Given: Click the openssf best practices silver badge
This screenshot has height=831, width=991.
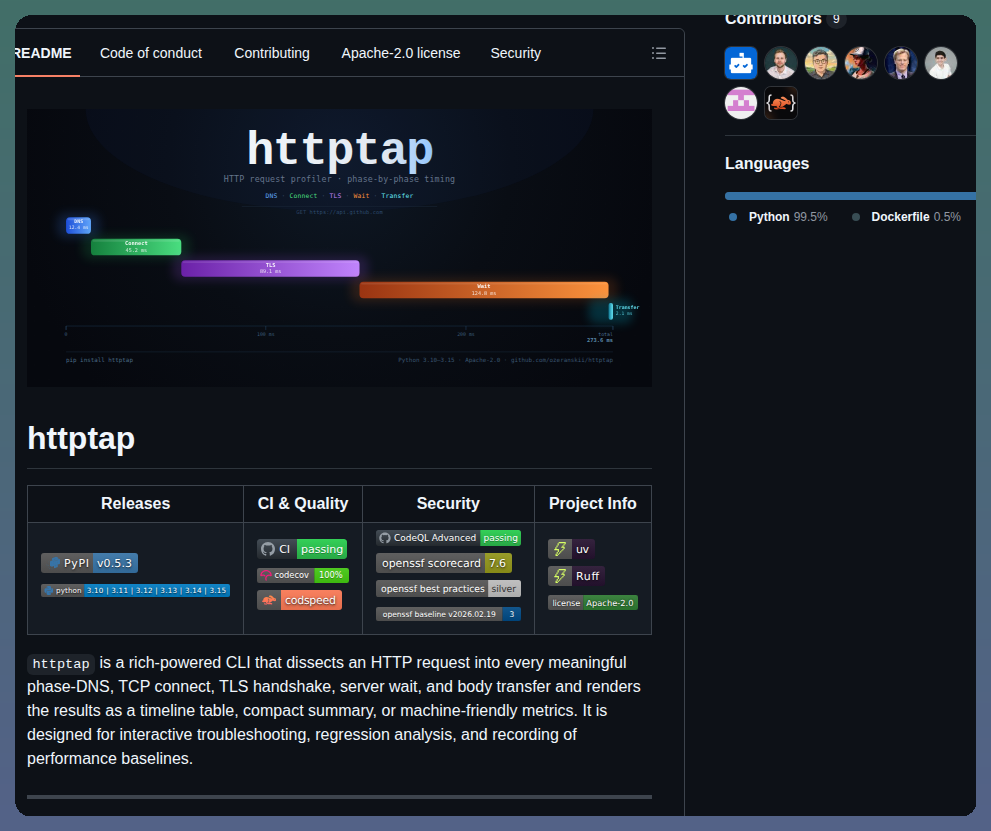Looking at the screenshot, I should (448, 589).
